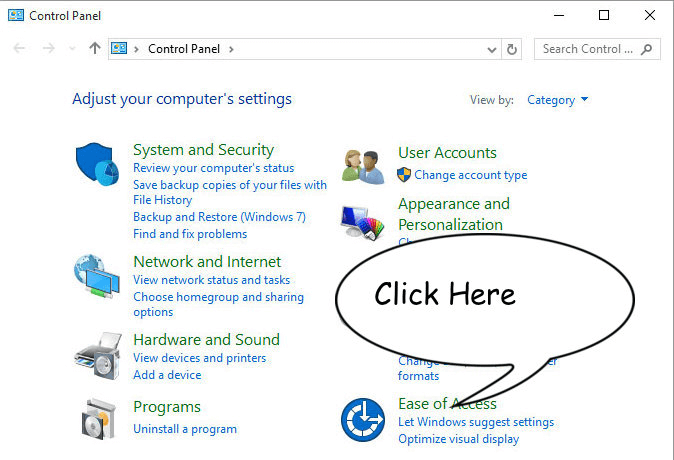Expand the recent locations chevron
This screenshot has width=674, height=460.
click(71, 49)
